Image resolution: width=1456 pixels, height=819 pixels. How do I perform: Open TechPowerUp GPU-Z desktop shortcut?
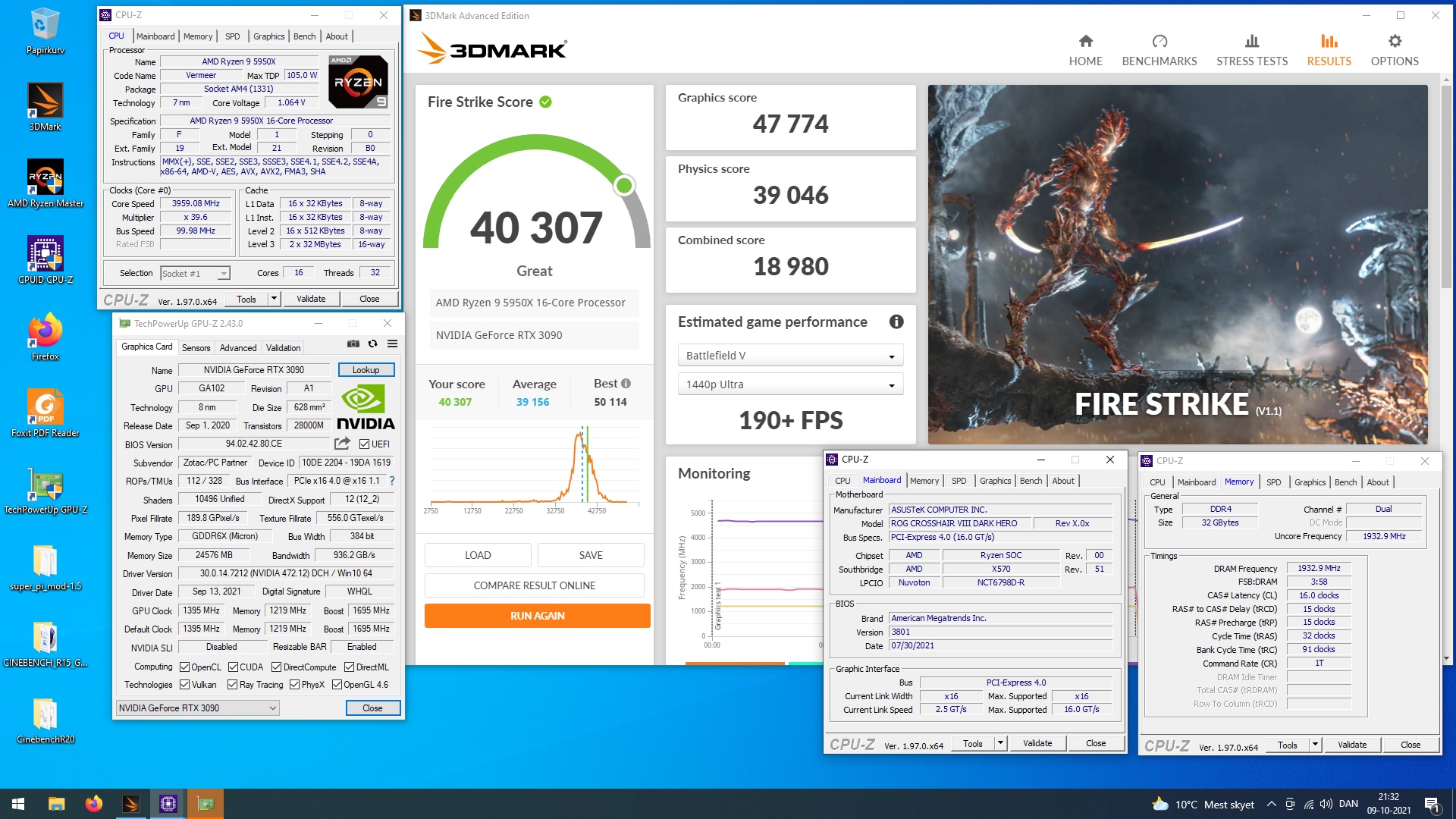click(x=45, y=489)
